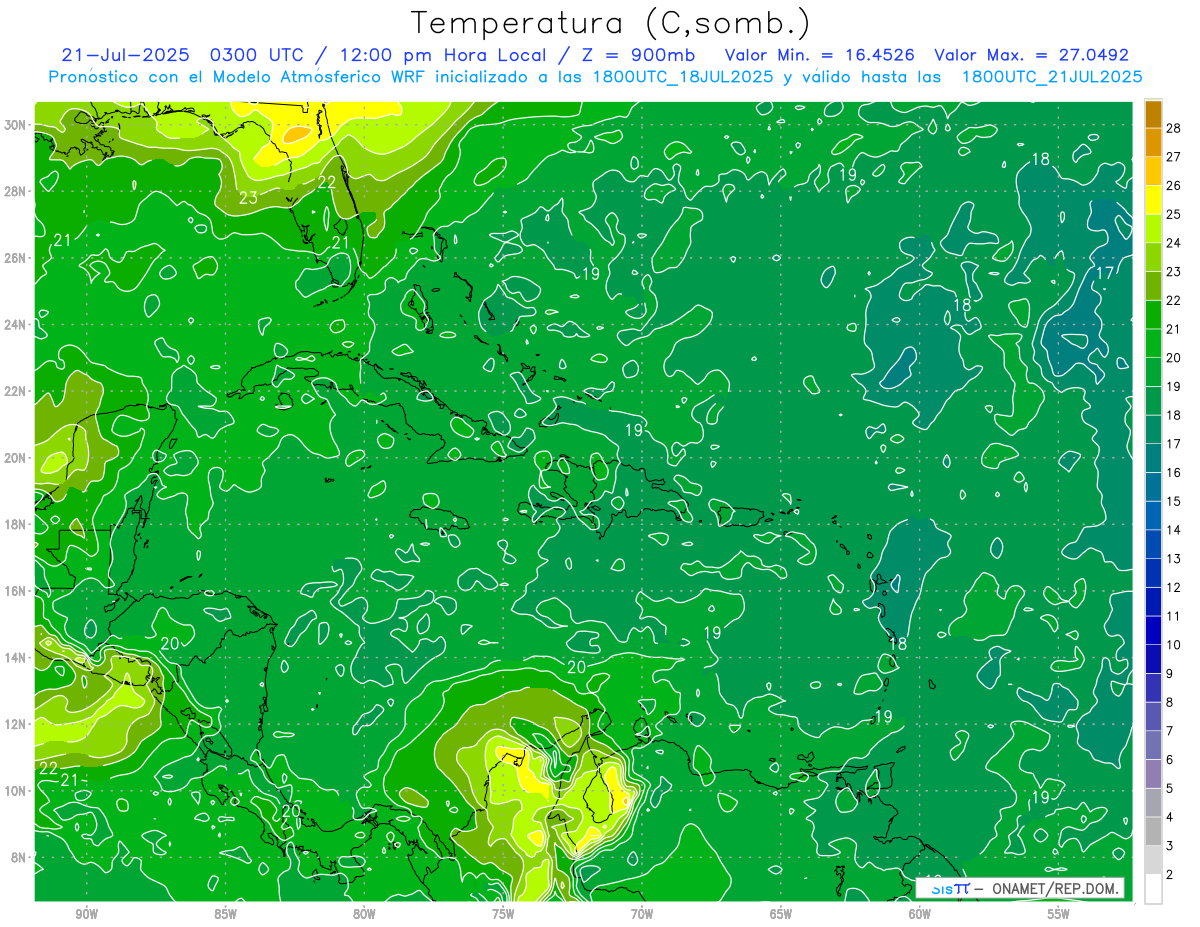This screenshot has height=927, width=1200.
Task: Click the "14N" latitude axis label
Action: (16, 658)
